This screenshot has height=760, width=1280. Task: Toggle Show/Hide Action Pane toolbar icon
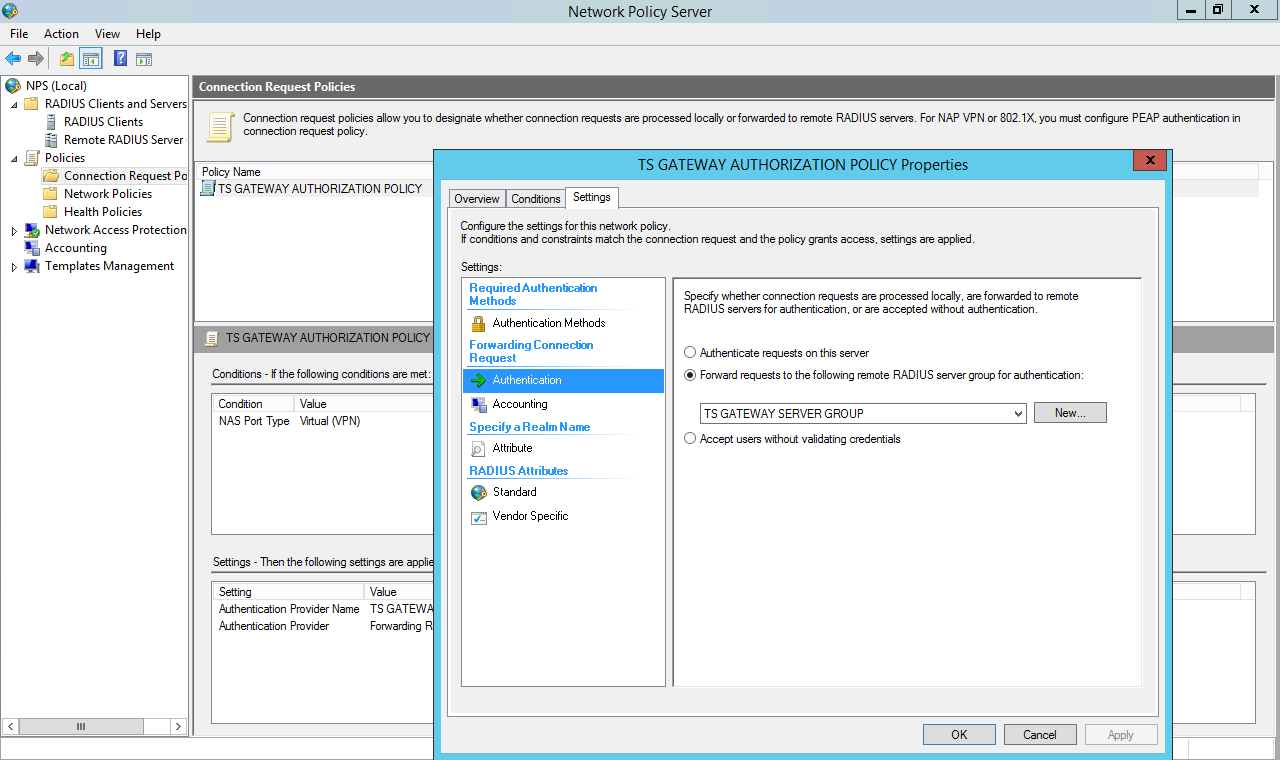click(x=144, y=59)
